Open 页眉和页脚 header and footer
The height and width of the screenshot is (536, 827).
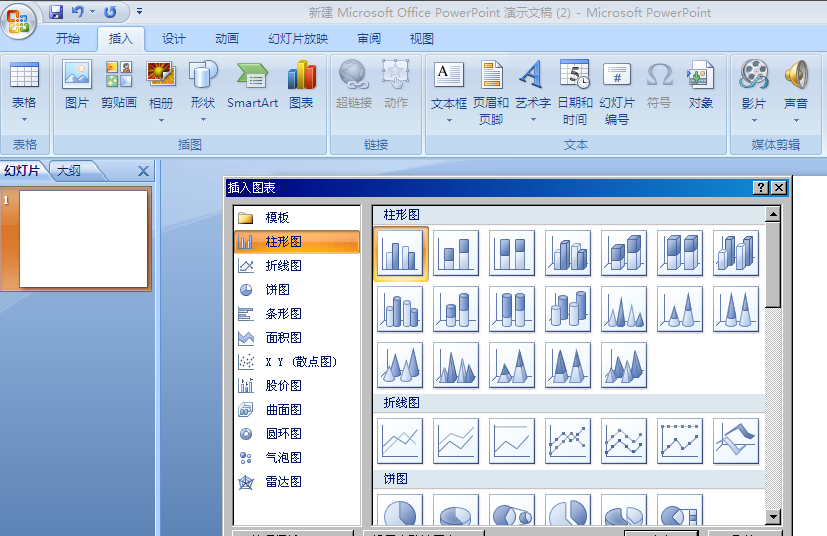[491, 93]
